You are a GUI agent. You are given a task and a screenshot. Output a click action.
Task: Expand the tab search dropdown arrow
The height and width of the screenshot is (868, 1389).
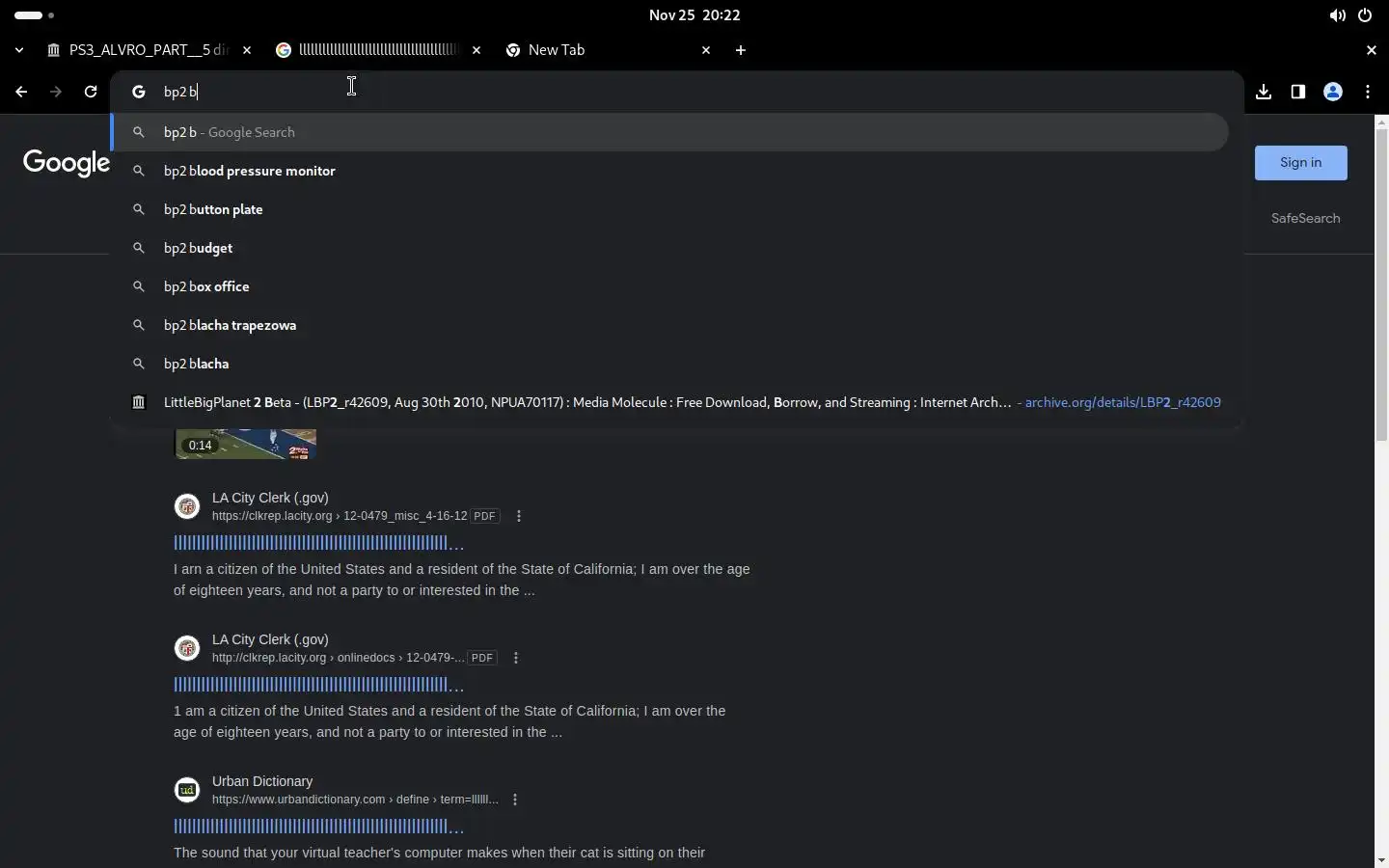(x=19, y=50)
